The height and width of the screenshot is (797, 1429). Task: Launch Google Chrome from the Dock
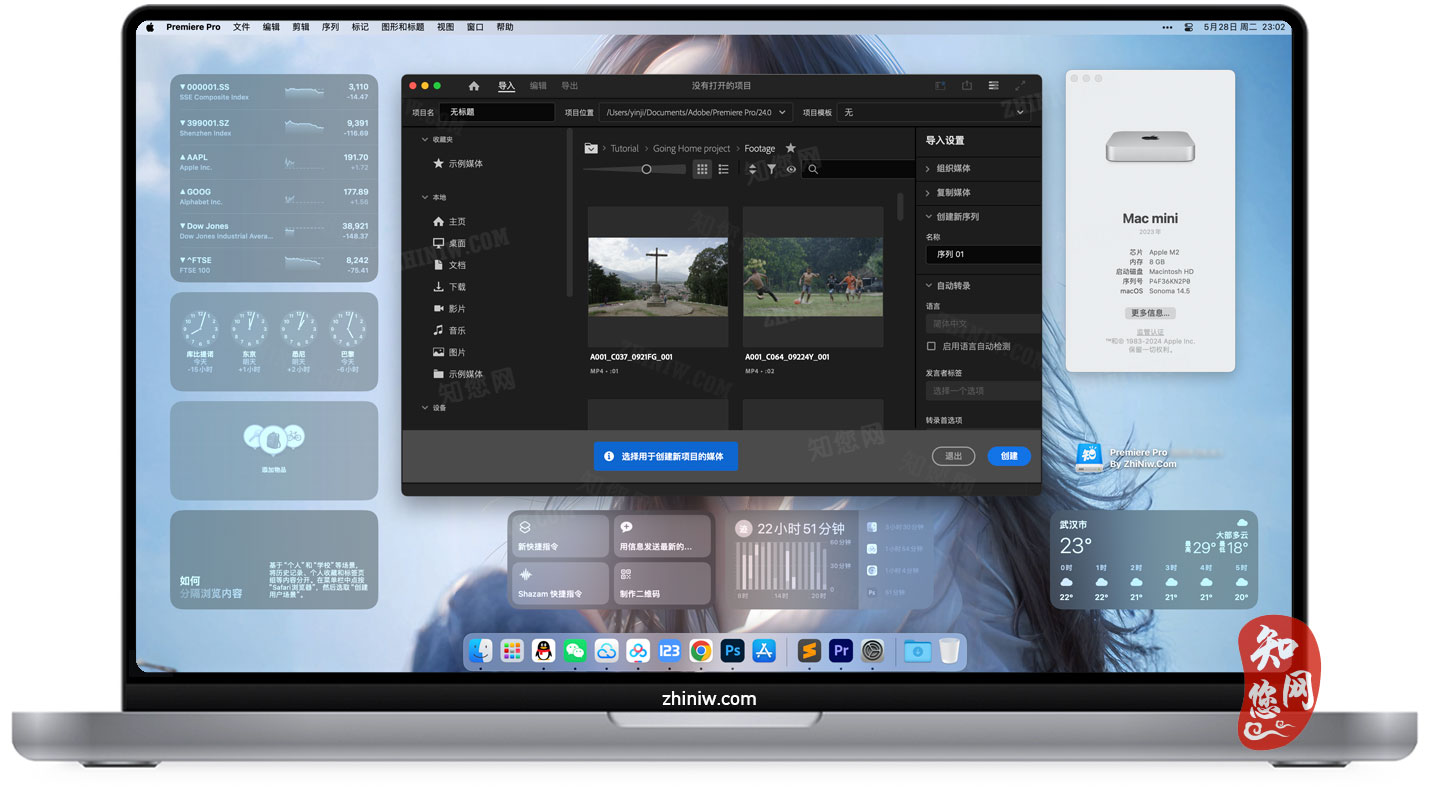701,651
